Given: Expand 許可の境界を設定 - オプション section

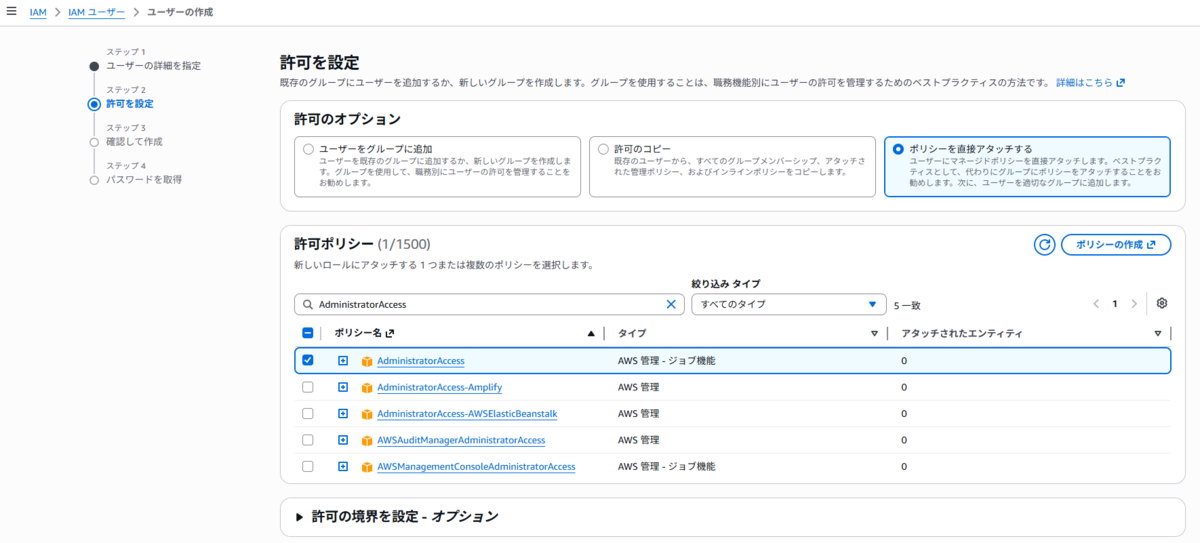Looking at the screenshot, I should click(396, 517).
